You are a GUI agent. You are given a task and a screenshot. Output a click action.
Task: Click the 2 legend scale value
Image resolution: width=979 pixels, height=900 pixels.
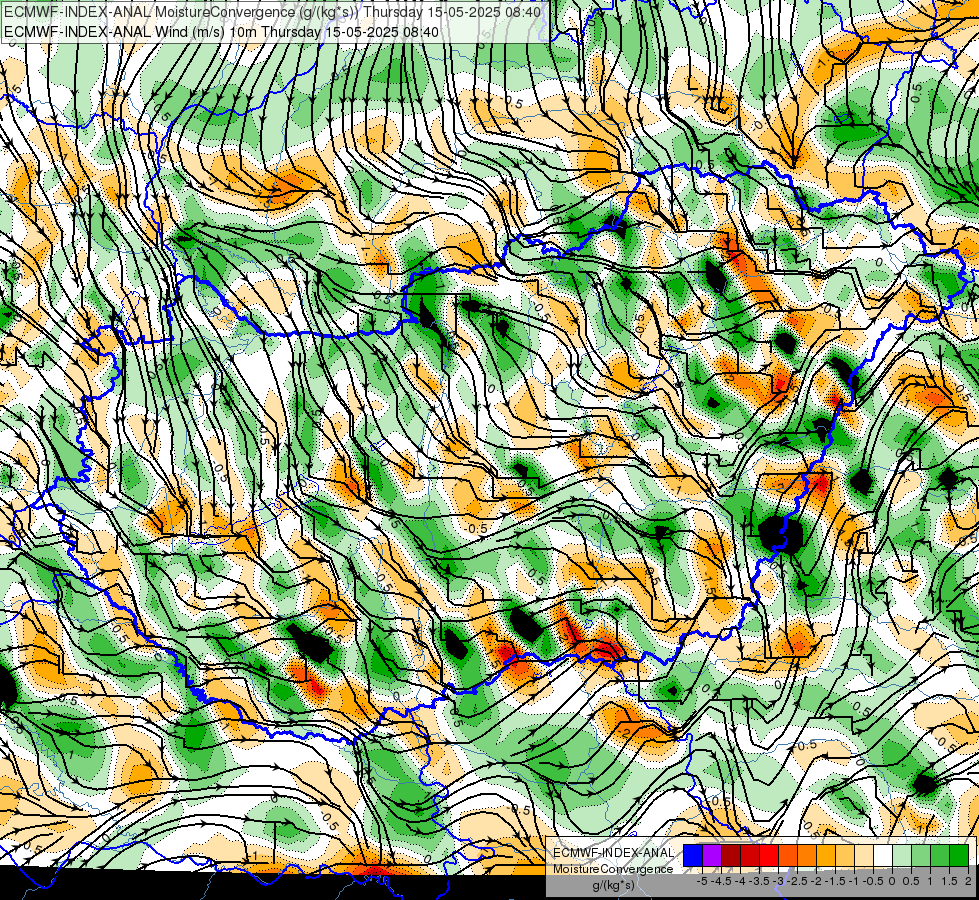968,881
